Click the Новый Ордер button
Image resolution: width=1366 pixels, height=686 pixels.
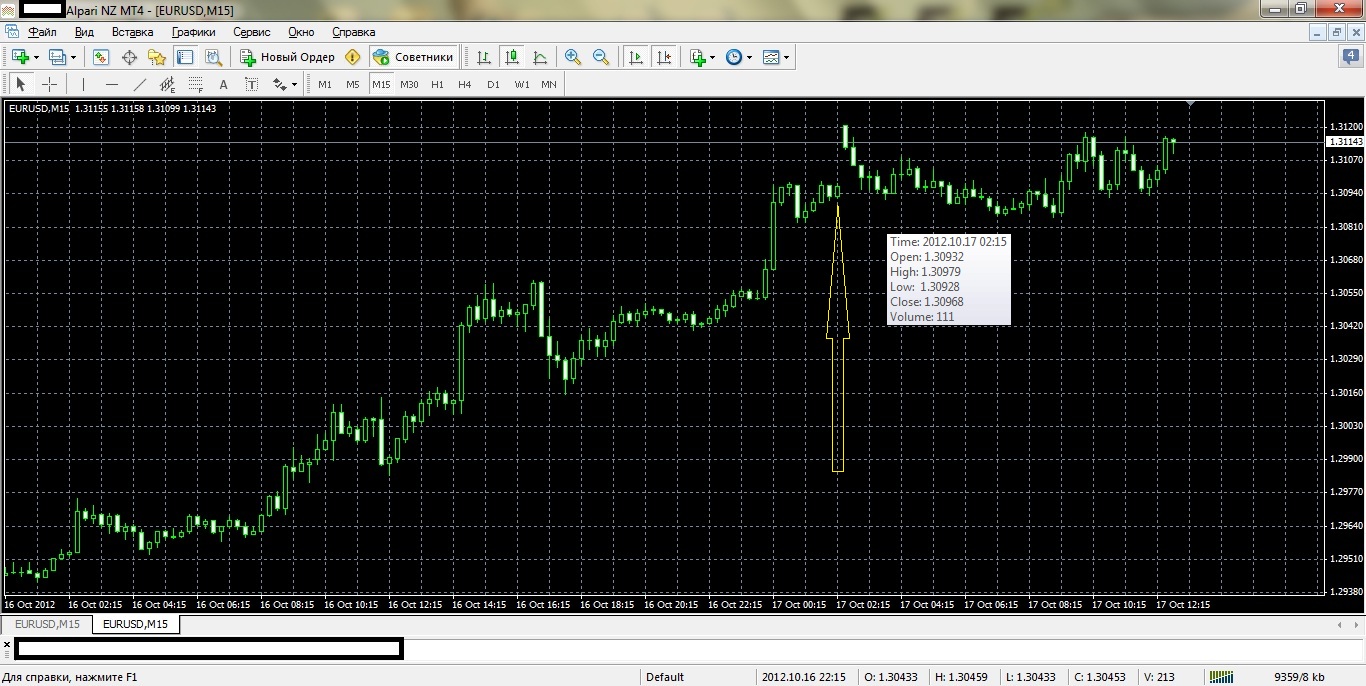(287, 57)
